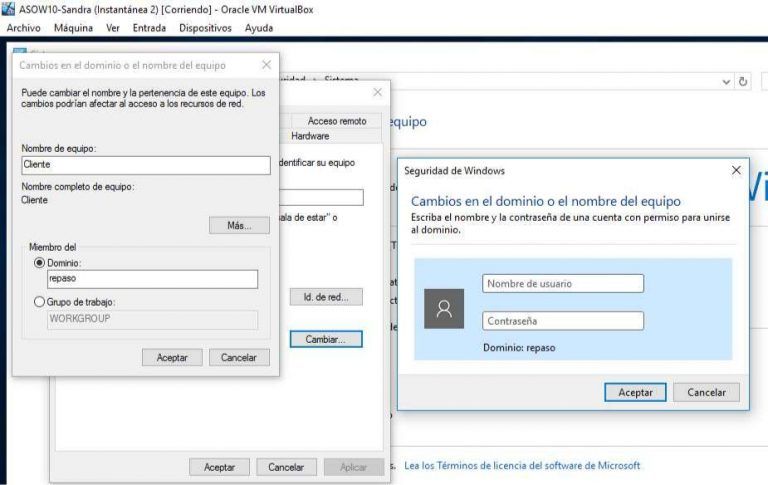Click the disabled WORKGROUP field
768x485 pixels.
[x=152, y=319]
